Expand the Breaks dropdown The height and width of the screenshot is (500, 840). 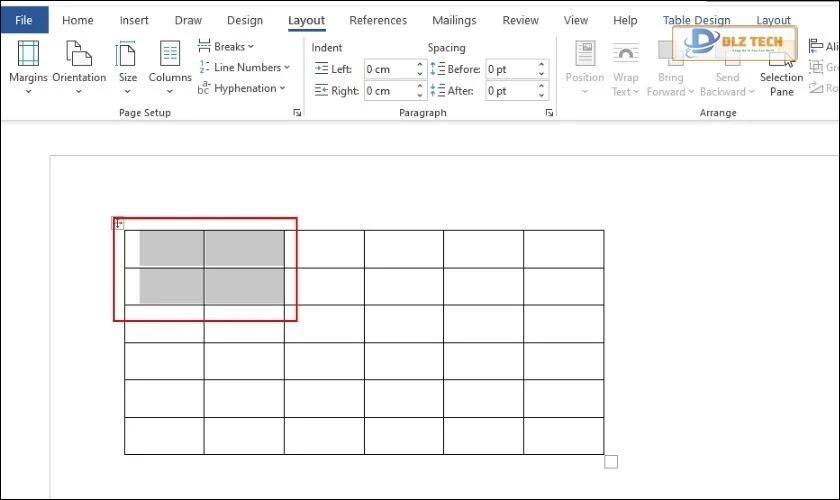coord(226,46)
